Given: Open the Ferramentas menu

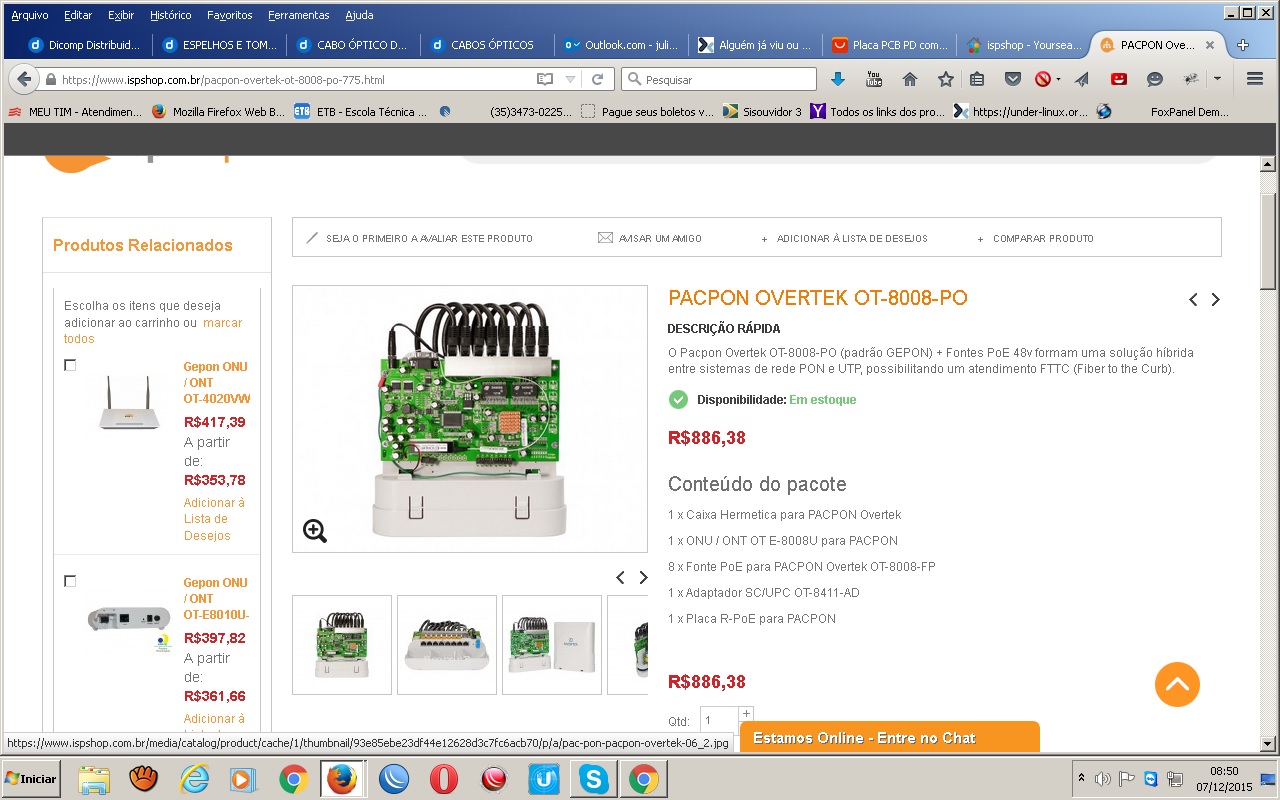Looking at the screenshot, I should [299, 15].
